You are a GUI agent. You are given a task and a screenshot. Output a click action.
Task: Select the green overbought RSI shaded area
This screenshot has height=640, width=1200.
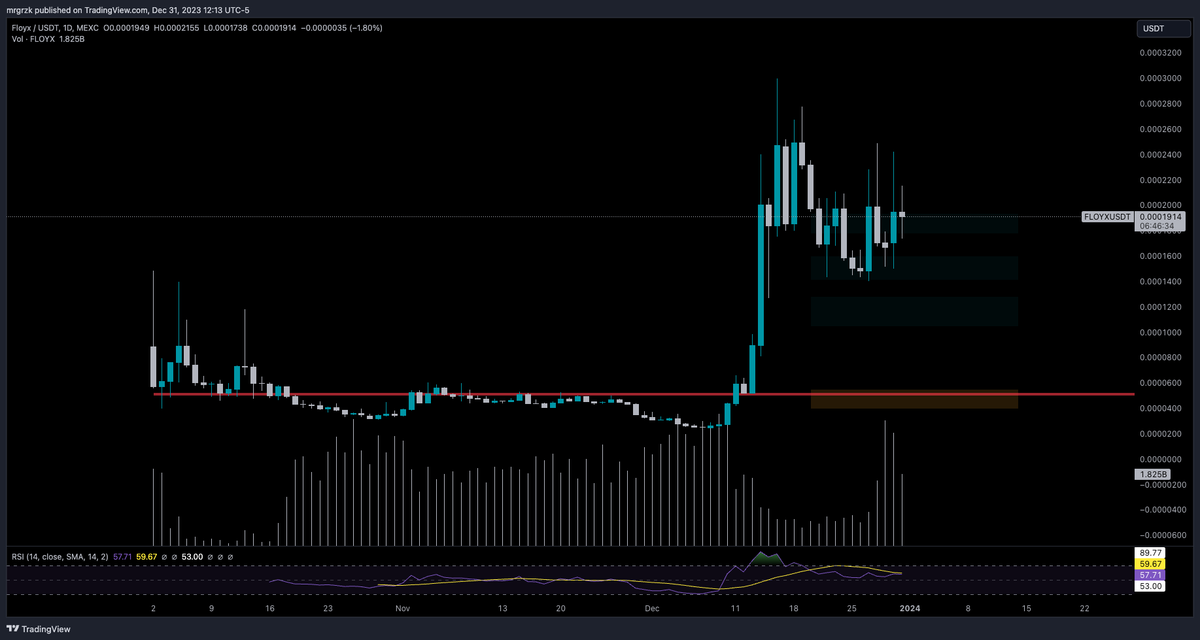click(x=765, y=558)
